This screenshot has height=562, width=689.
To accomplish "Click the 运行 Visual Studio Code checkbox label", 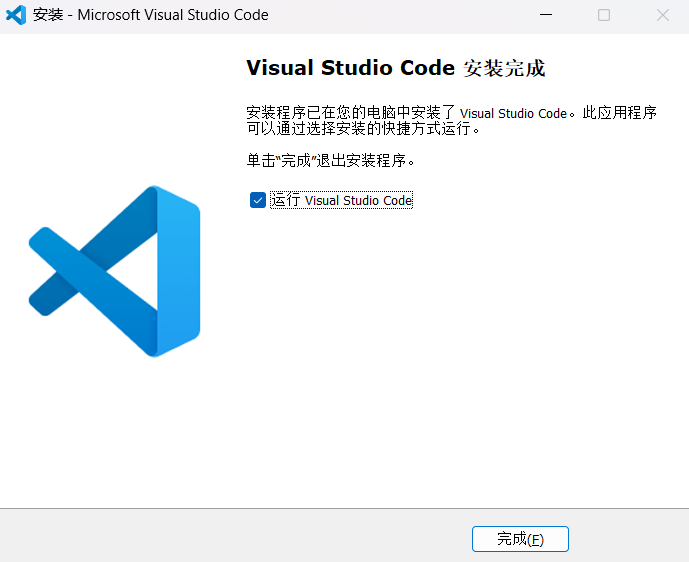I will (x=342, y=200).
